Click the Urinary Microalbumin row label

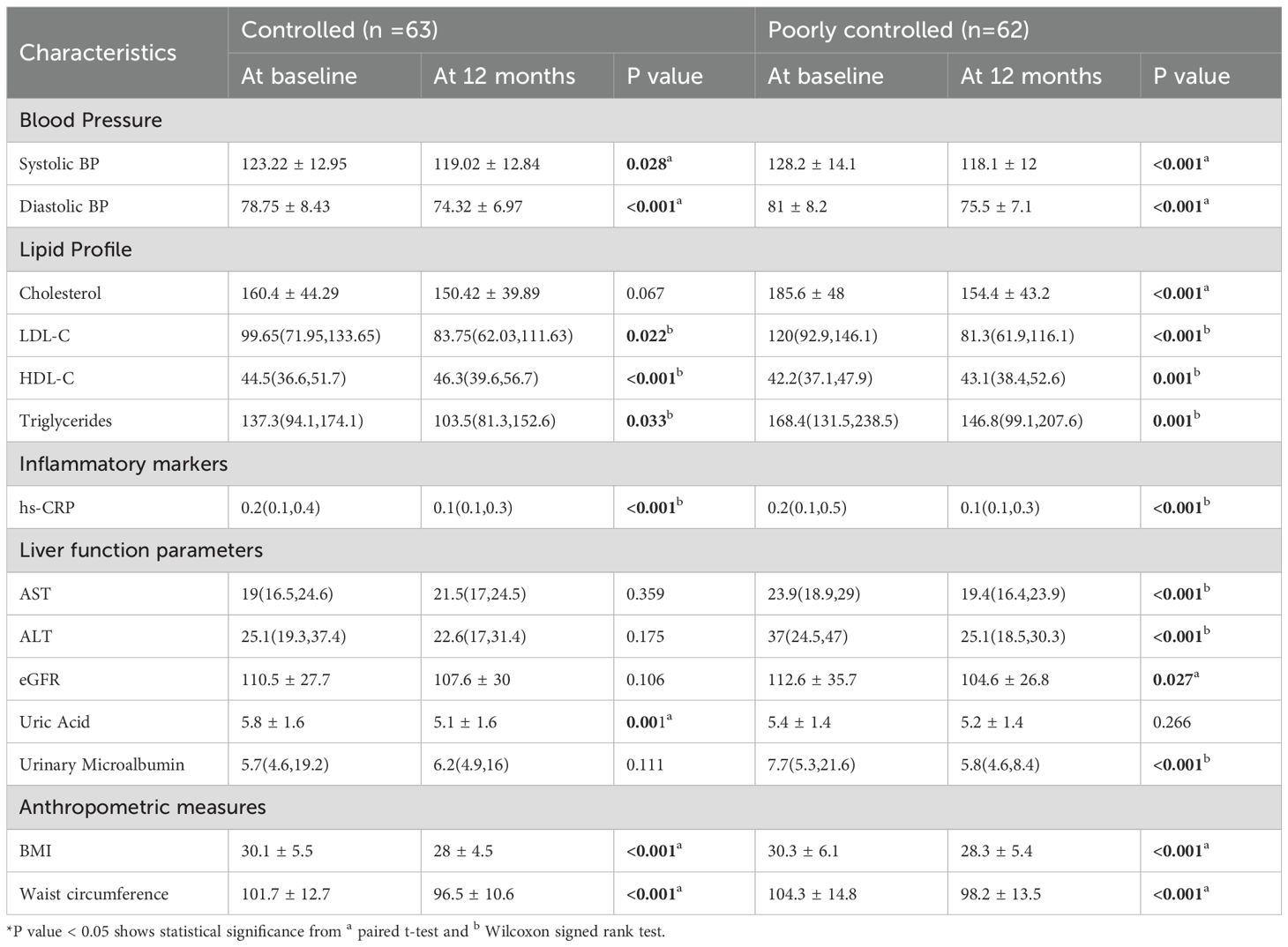[102, 764]
